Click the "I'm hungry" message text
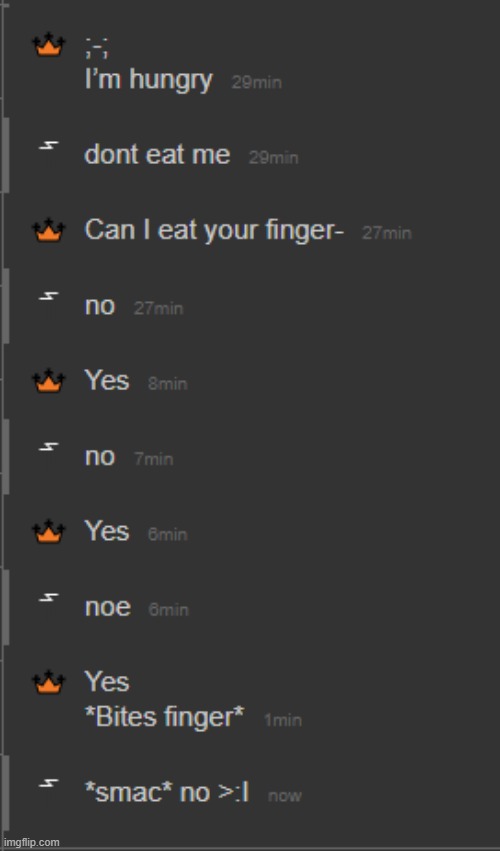 [x=148, y=81]
